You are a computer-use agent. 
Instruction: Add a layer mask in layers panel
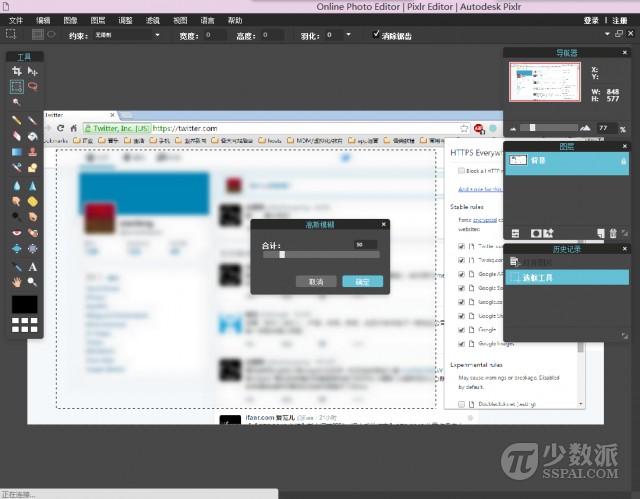(536, 233)
